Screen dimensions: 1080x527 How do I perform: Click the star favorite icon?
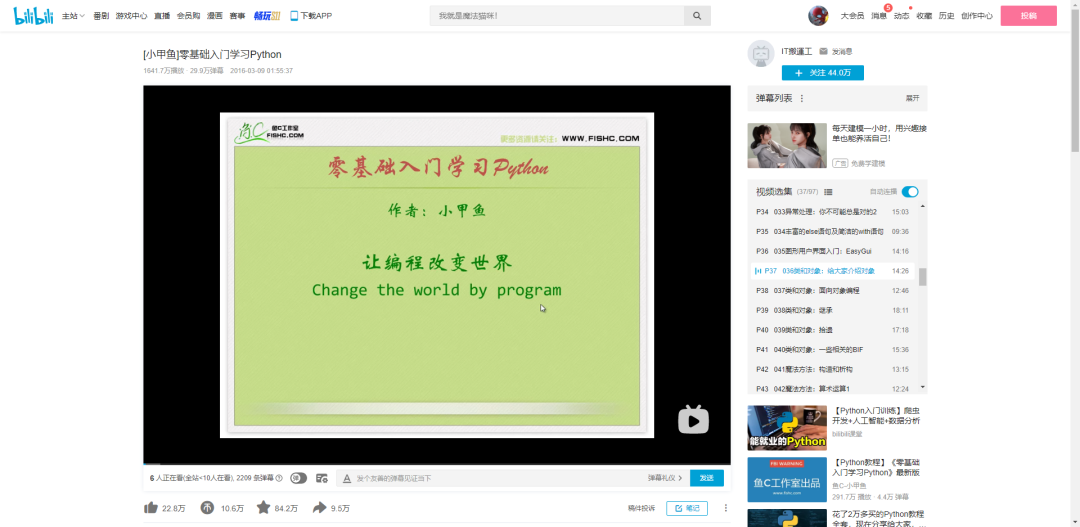click(263, 508)
